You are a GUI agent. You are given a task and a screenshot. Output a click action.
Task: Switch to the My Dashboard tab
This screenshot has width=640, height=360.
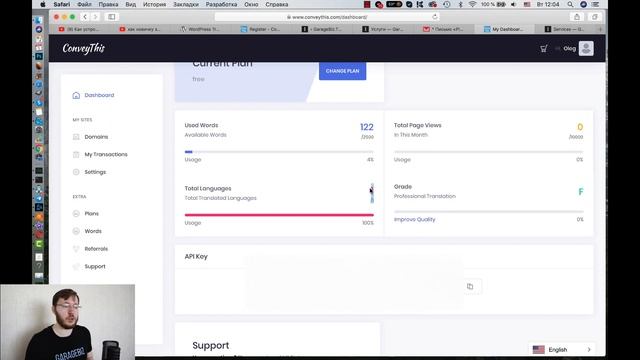[503, 29]
